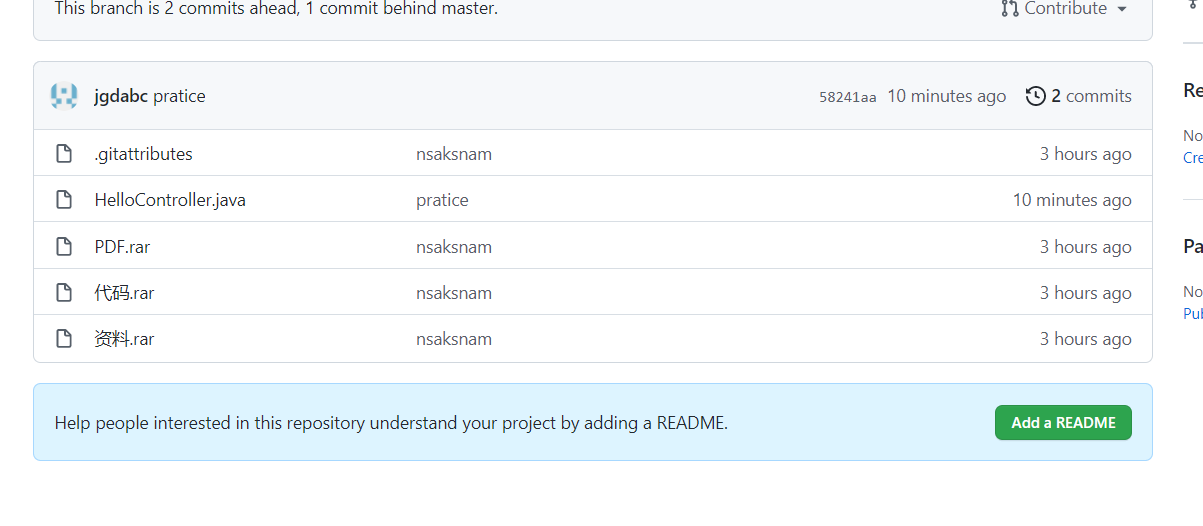
Task: Open commit hash 58241aa
Action: (x=848, y=97)
